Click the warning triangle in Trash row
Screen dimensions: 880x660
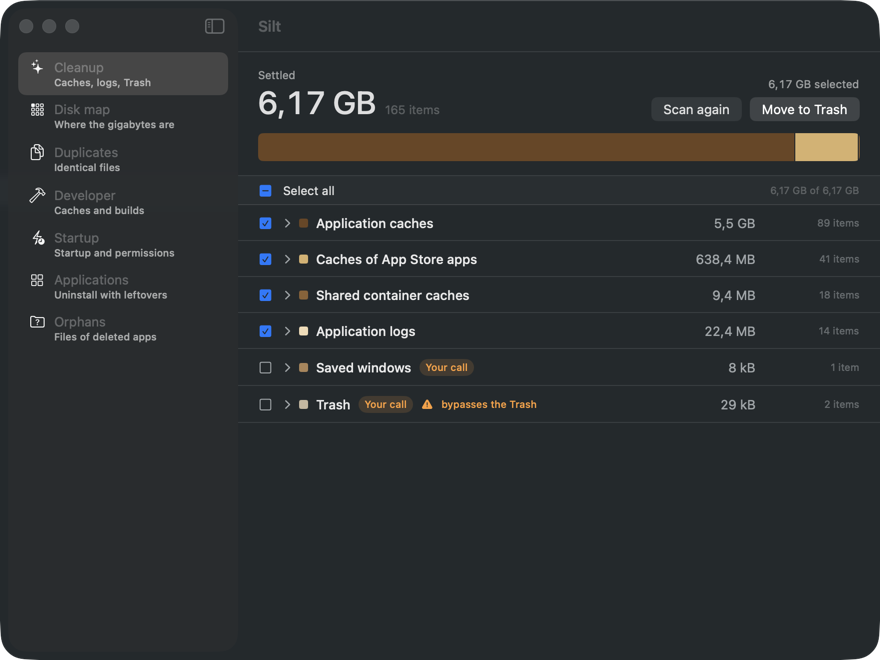pos(427,405)
